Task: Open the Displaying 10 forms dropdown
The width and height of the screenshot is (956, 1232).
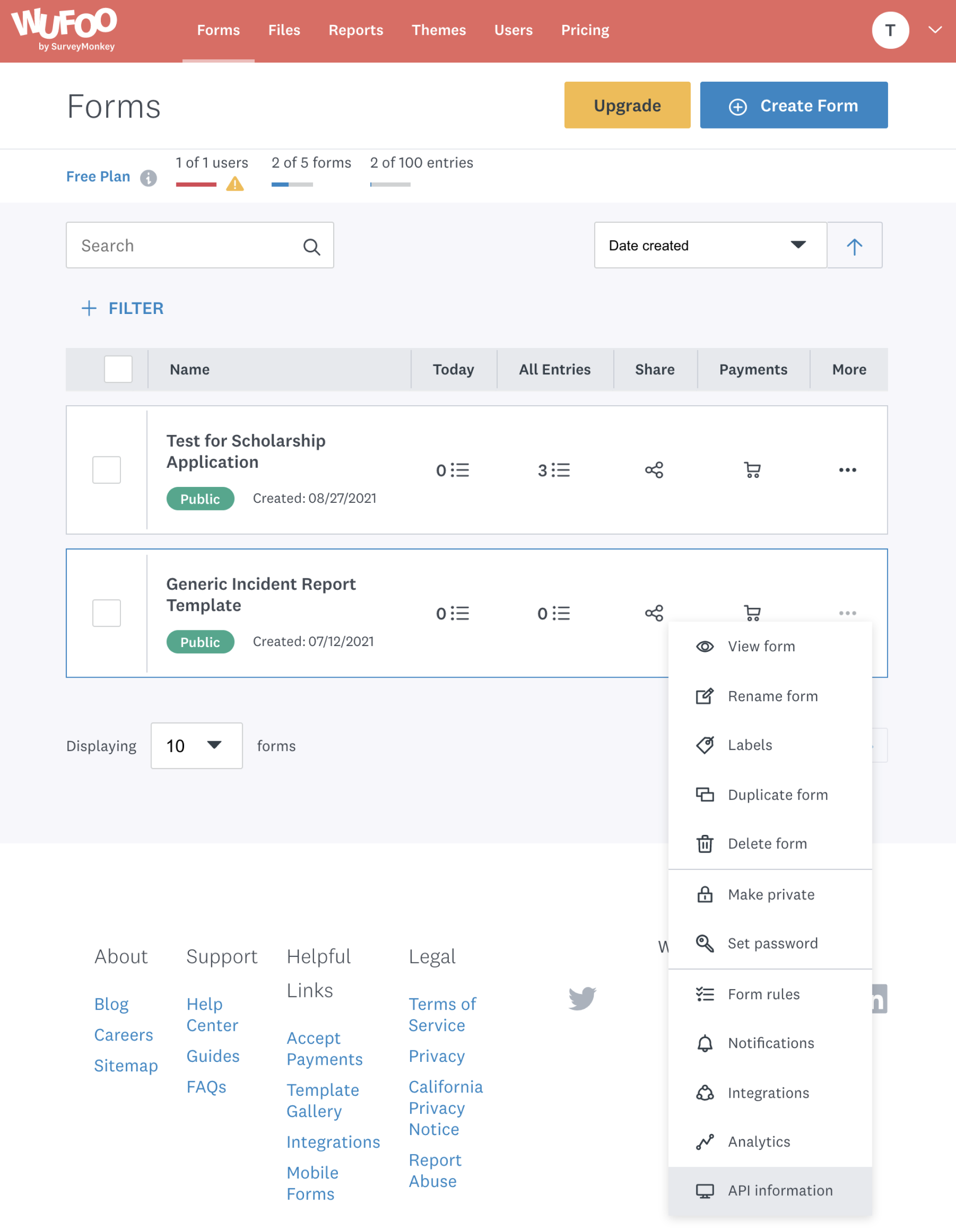Action: coord(196,745)
